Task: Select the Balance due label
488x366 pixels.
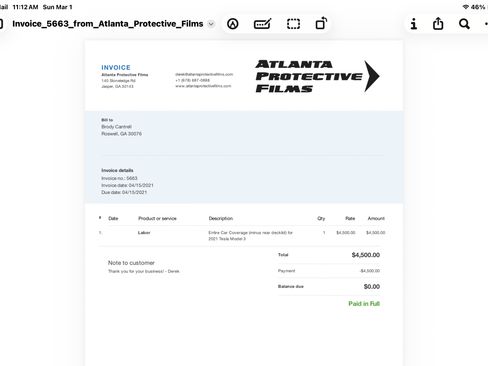Action: point(291,286)
